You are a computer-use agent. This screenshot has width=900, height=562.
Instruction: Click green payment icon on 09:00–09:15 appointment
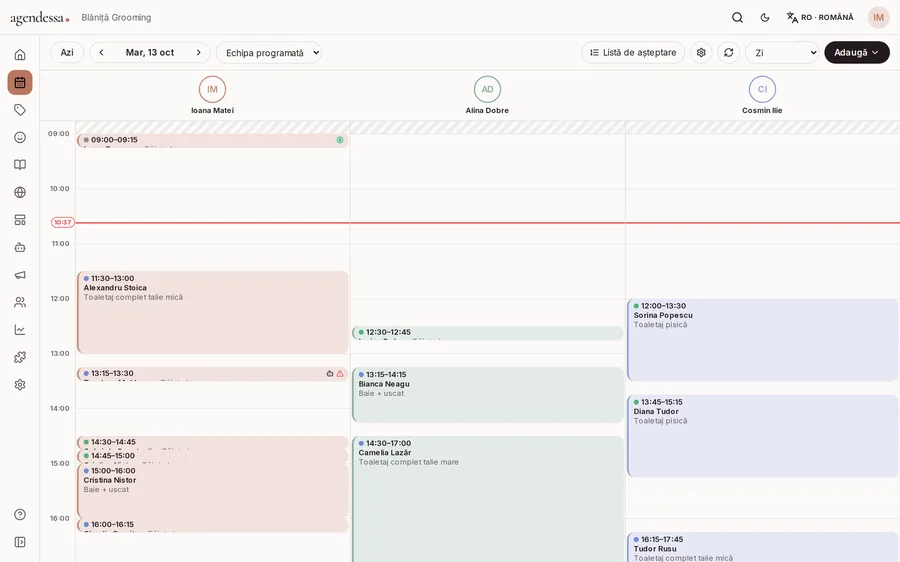pos(340,139)
